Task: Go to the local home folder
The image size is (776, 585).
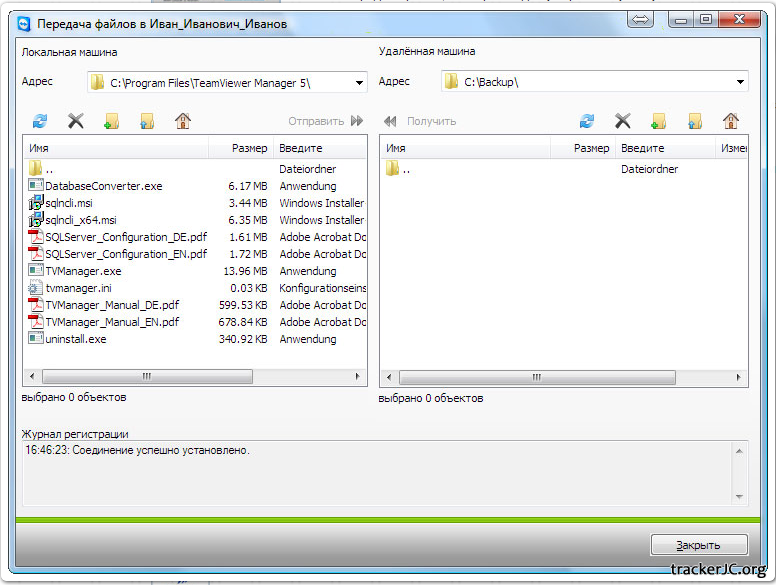Action: 182,121
